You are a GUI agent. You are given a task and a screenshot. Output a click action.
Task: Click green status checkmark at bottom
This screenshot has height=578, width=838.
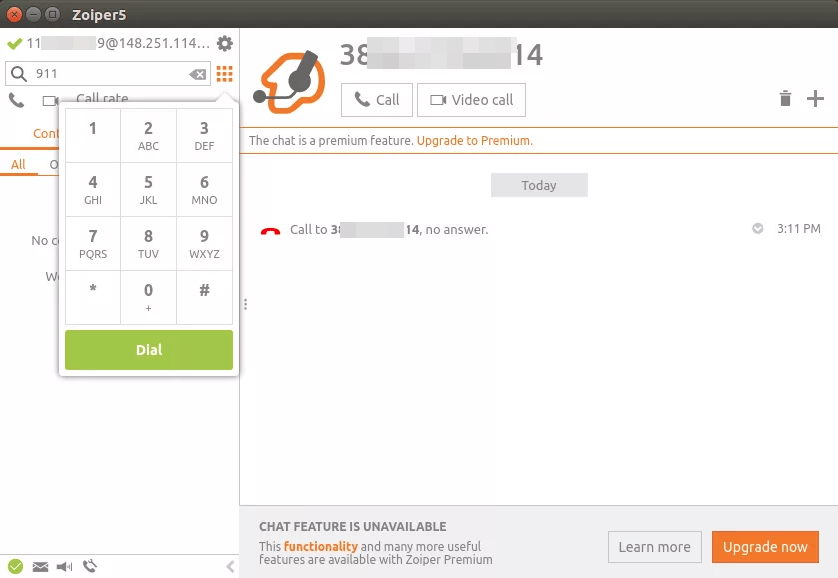[x=15, y=566]
